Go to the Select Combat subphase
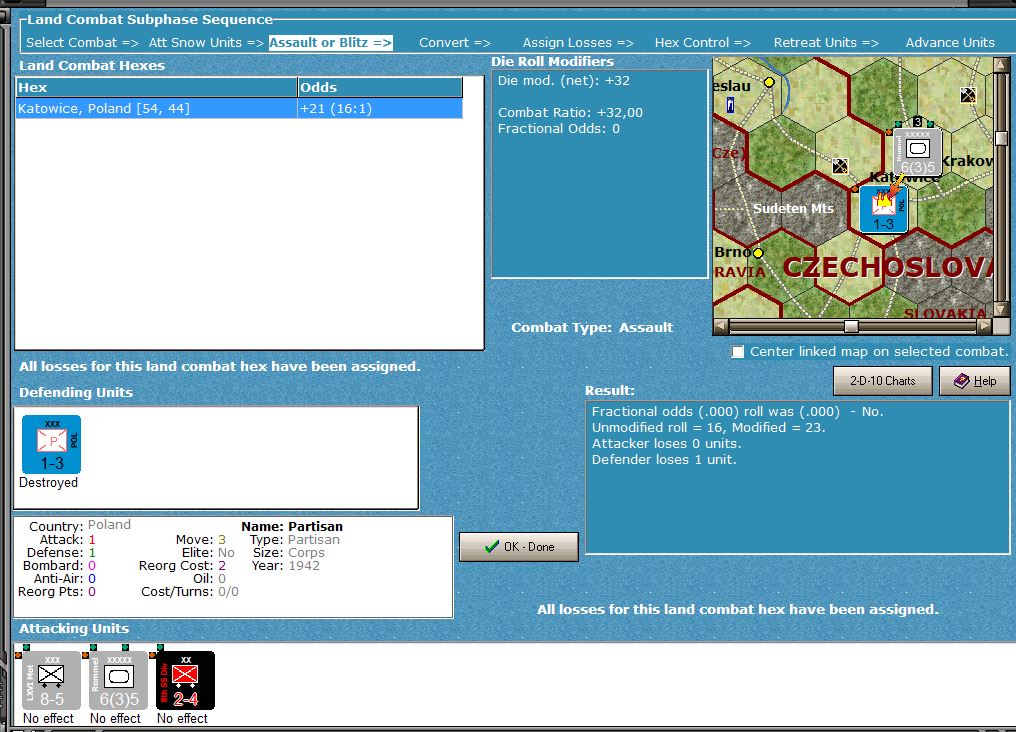This screenshot has height=732, width=1016. [x=82, y=43]
